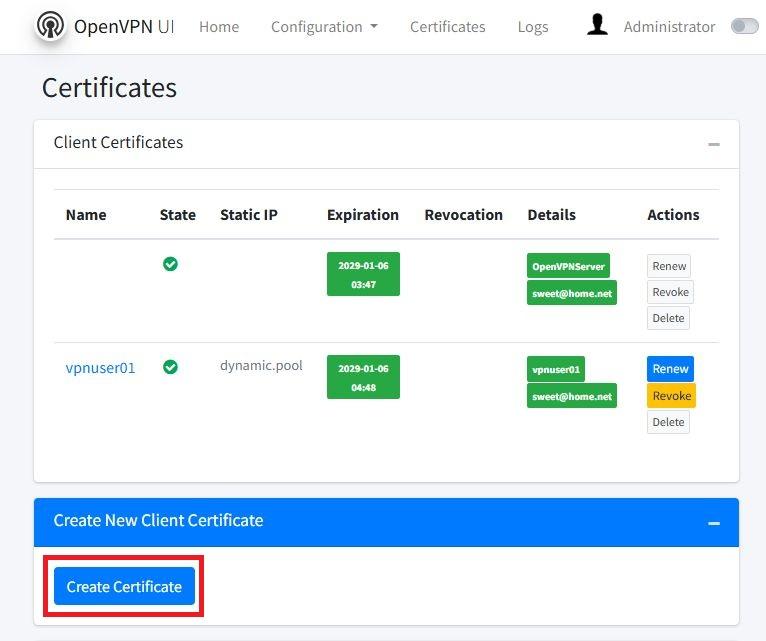Toggle the dark mode switch beside Administrator
Viewport: 766px width, 641px height.
(745, 26)
